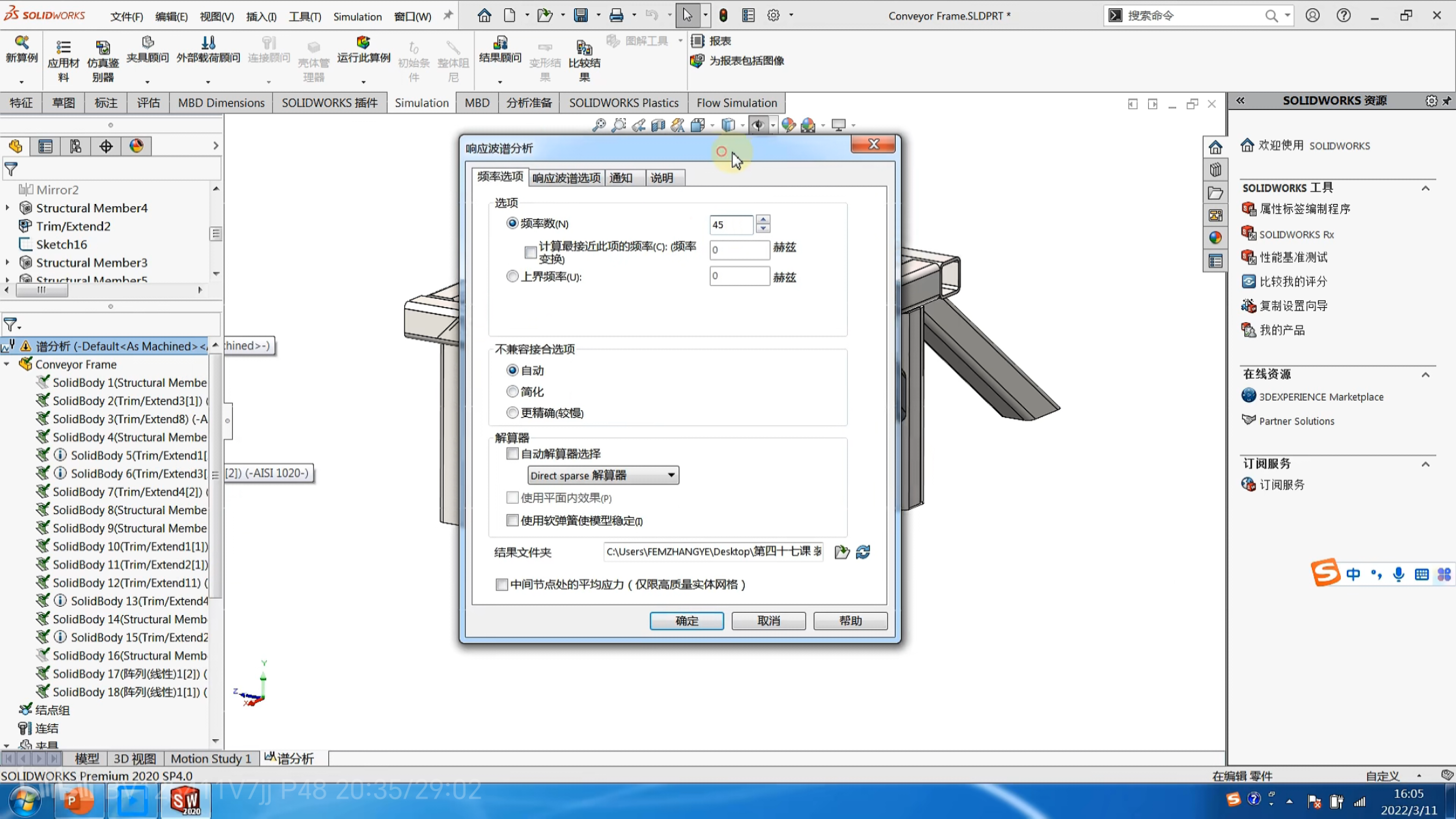1456x819 pixels.
Task: Expand Structural Member4 in feature tree
Action: [8, 208]
